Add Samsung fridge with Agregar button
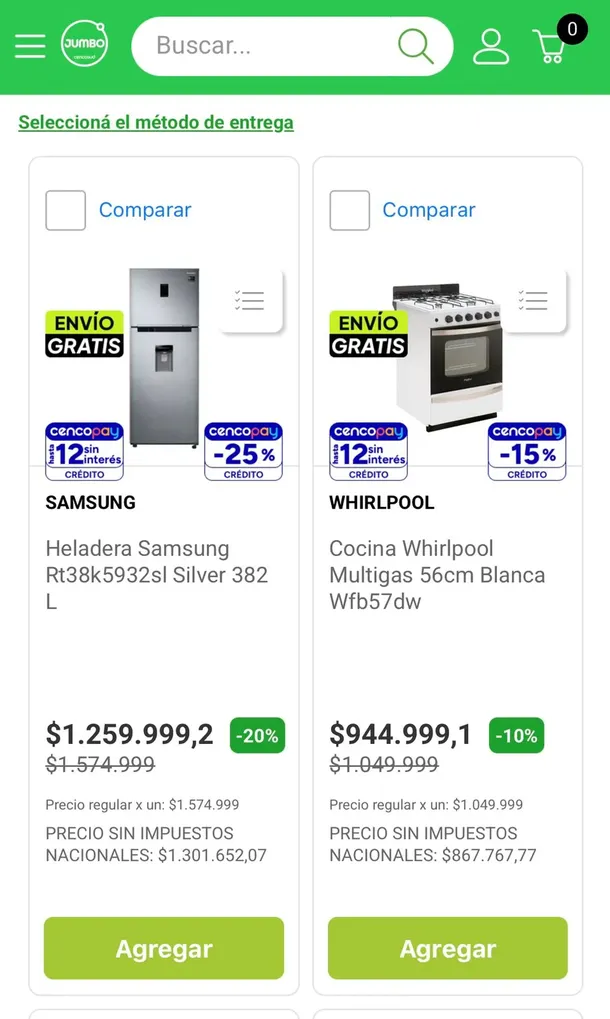Screen dimensions: 610x1019 (164, 948)
